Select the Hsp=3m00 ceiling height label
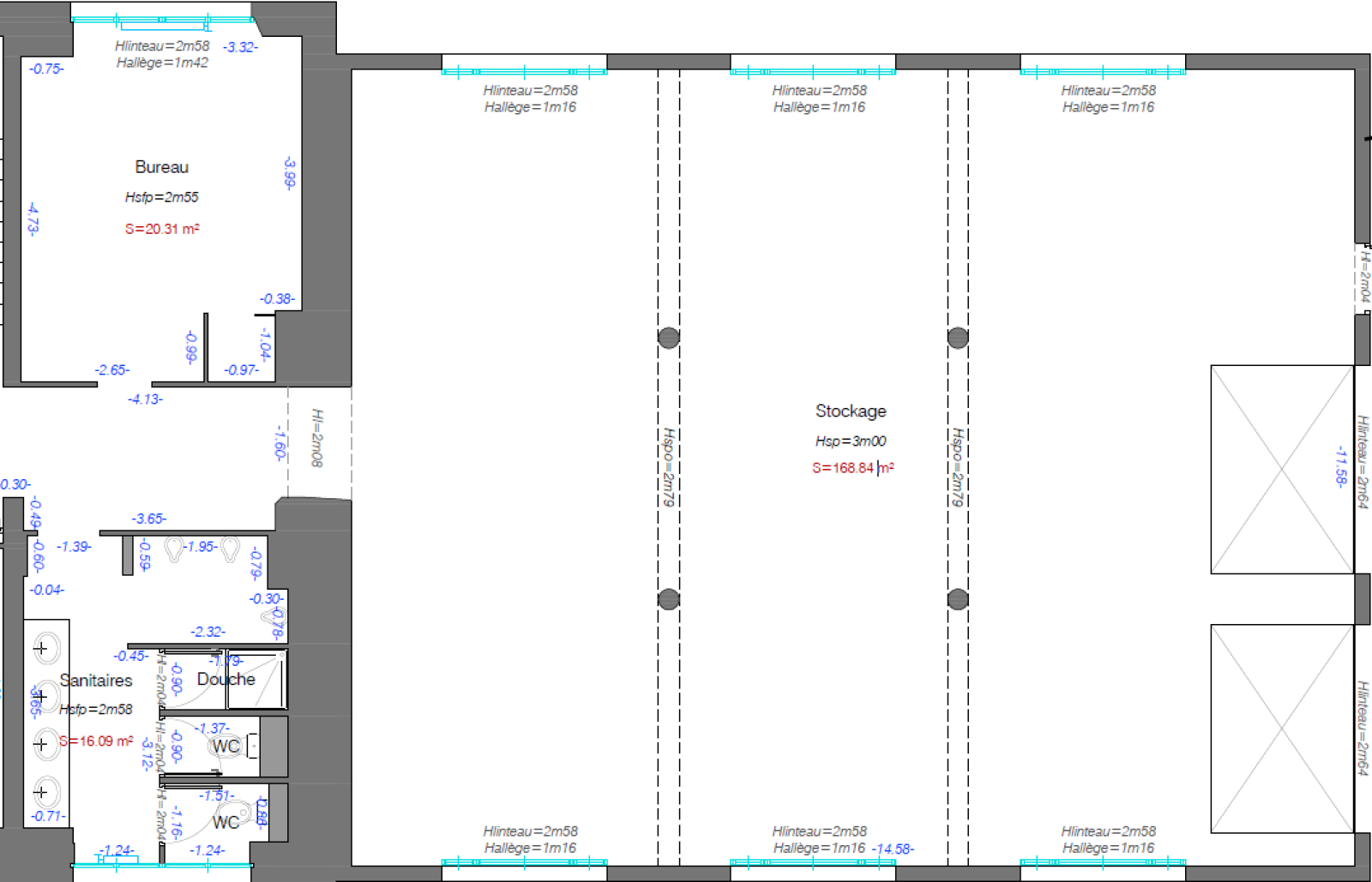 tap(851, 441)
